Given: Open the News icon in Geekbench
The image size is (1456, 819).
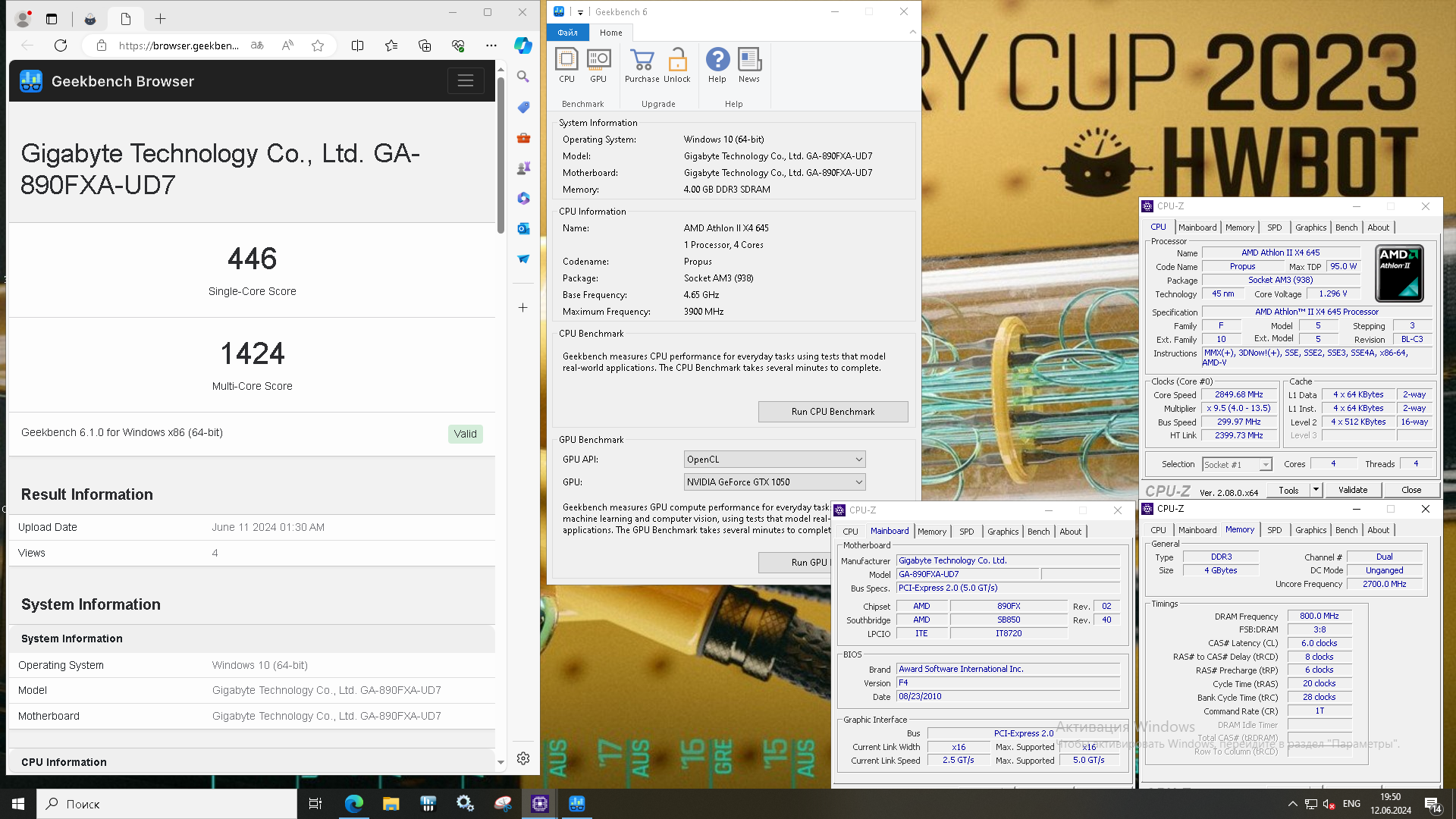Looking at the screenshot, I should click(x=749, y=65).
